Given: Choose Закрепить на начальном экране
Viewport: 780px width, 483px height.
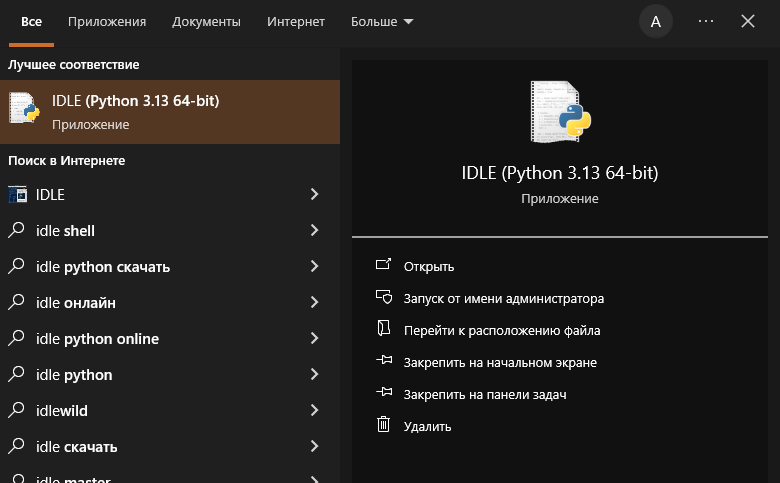Looking at the screenshot, I should tap(500, 363).
